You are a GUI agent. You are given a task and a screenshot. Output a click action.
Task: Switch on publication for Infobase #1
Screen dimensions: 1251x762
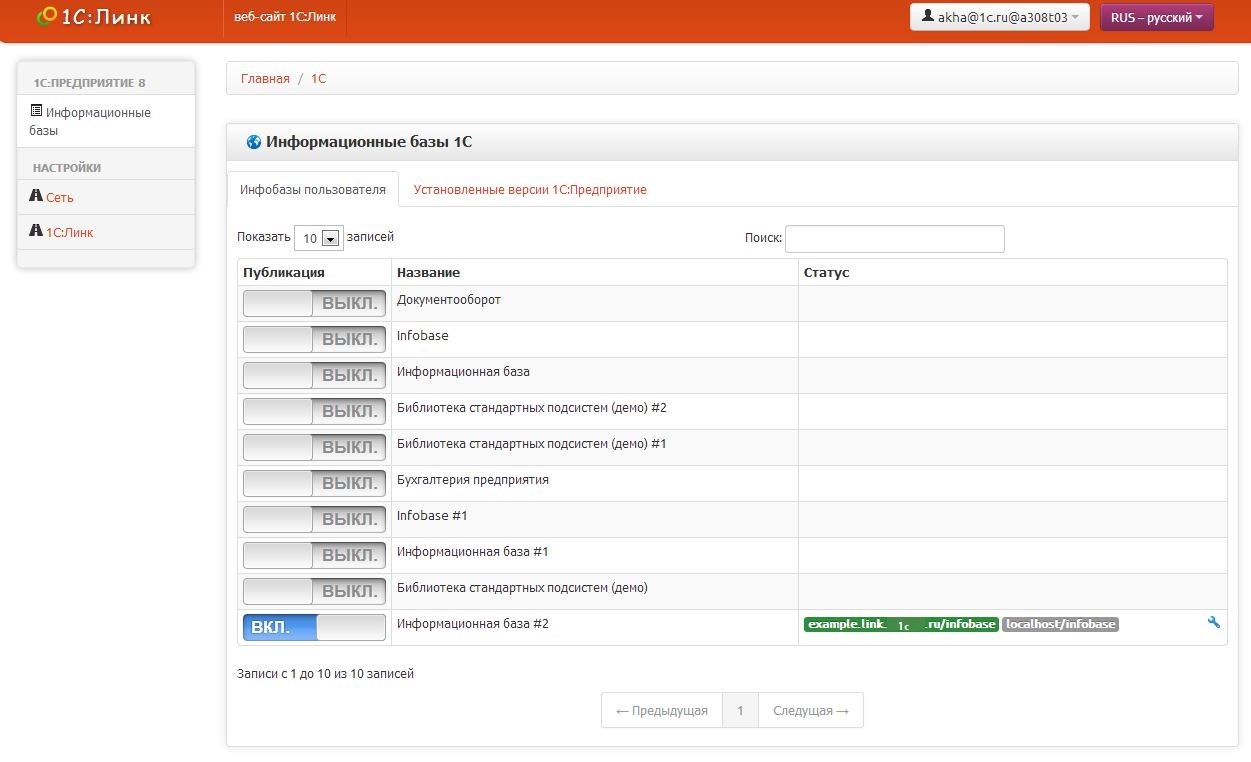pyautogui.click(x=314, y=520)
